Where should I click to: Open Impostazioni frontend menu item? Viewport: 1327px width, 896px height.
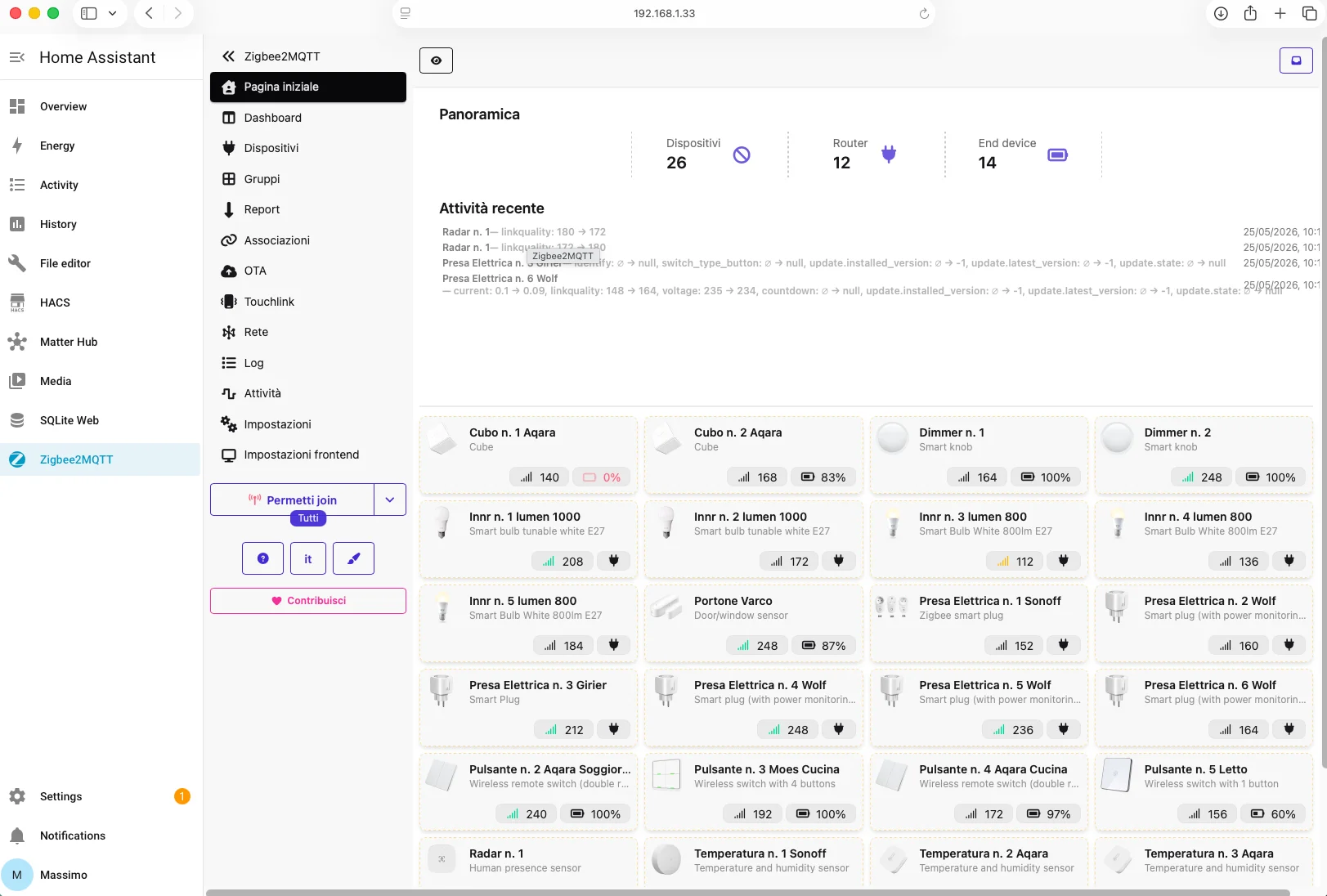[x=308, y=455]
